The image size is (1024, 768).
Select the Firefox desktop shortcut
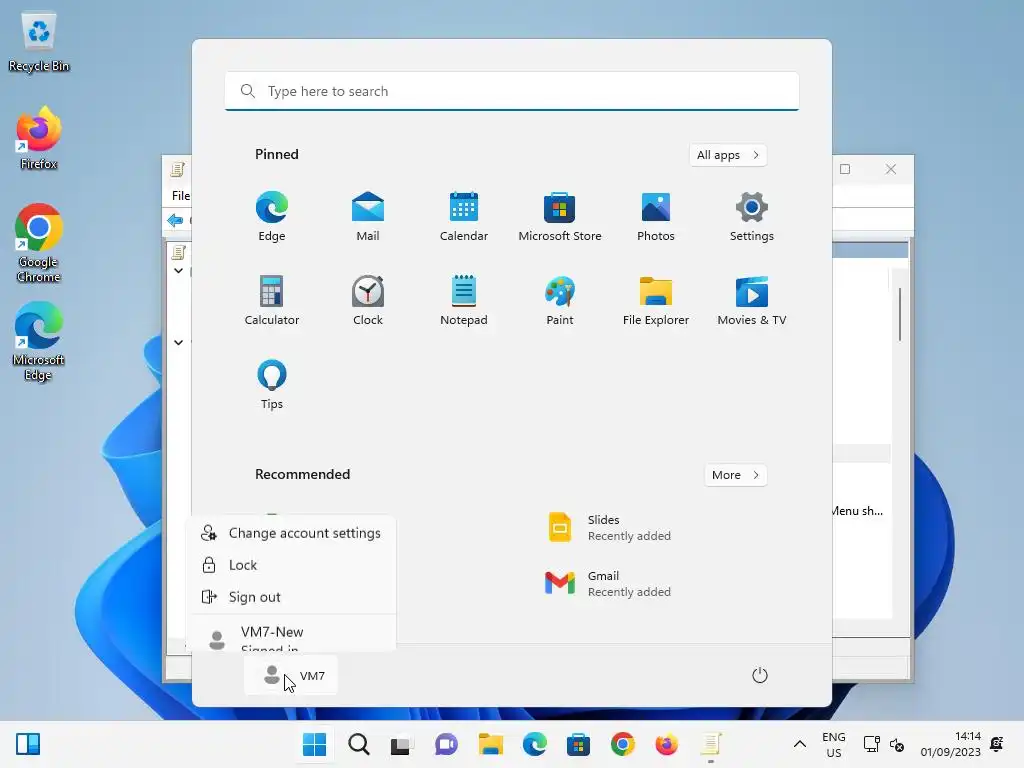[x=39, y=138]
